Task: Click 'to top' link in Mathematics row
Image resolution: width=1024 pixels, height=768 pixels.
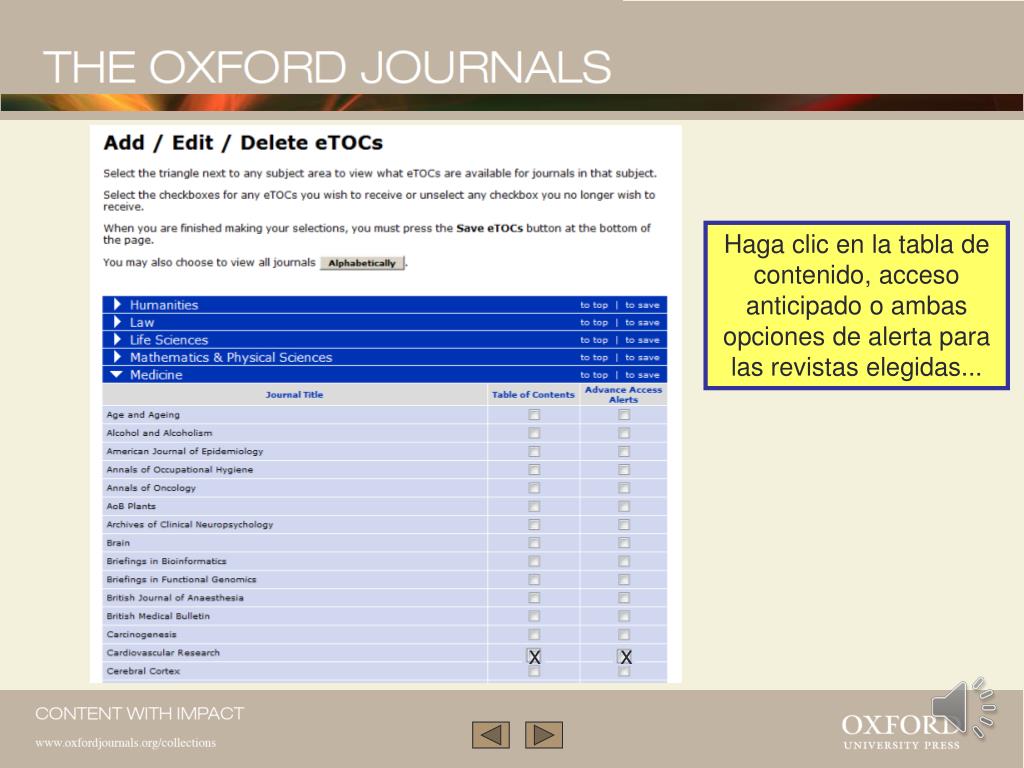Action: (x=594, y=358)
